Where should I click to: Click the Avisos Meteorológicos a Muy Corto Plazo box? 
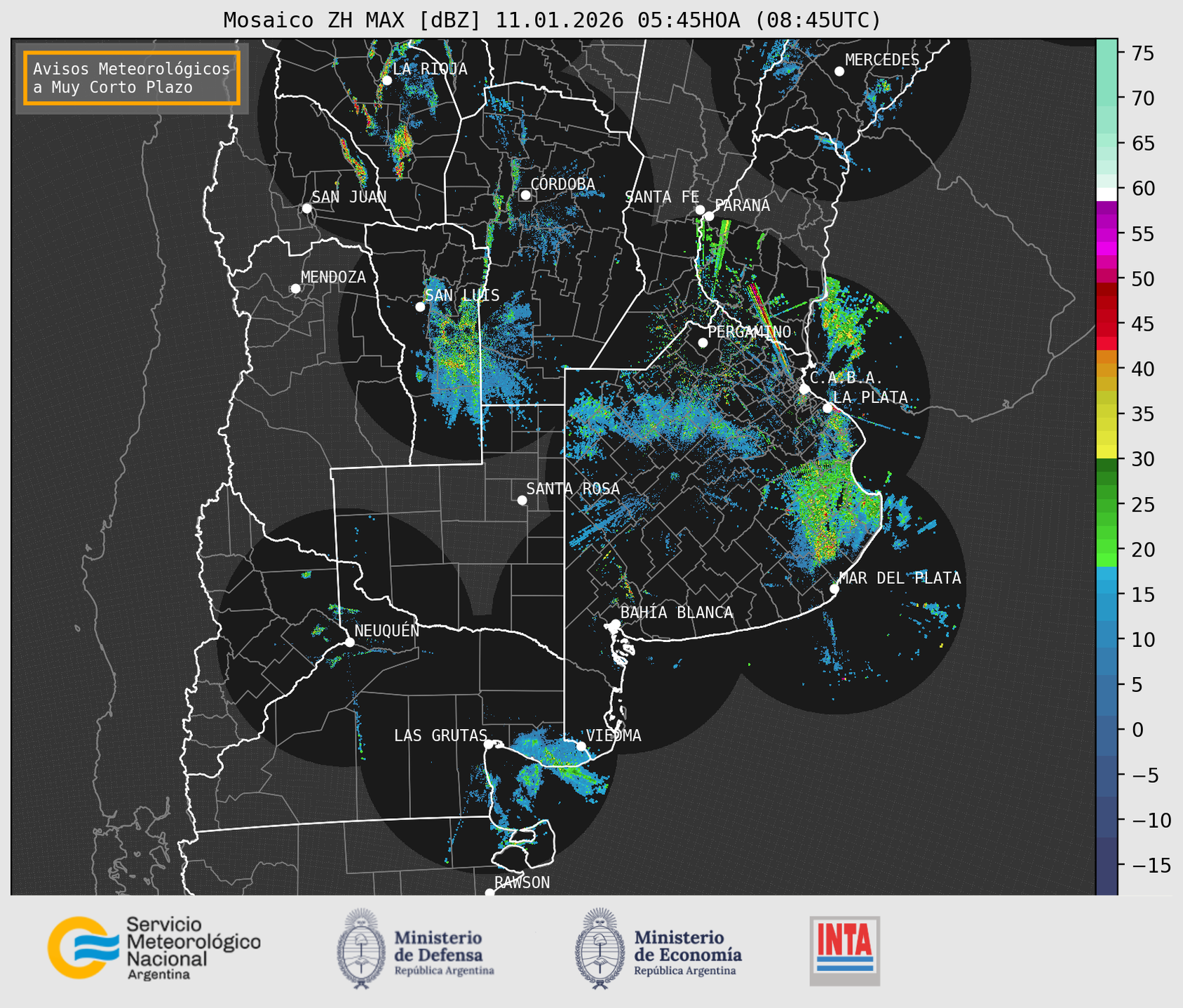tap(132, 78)
